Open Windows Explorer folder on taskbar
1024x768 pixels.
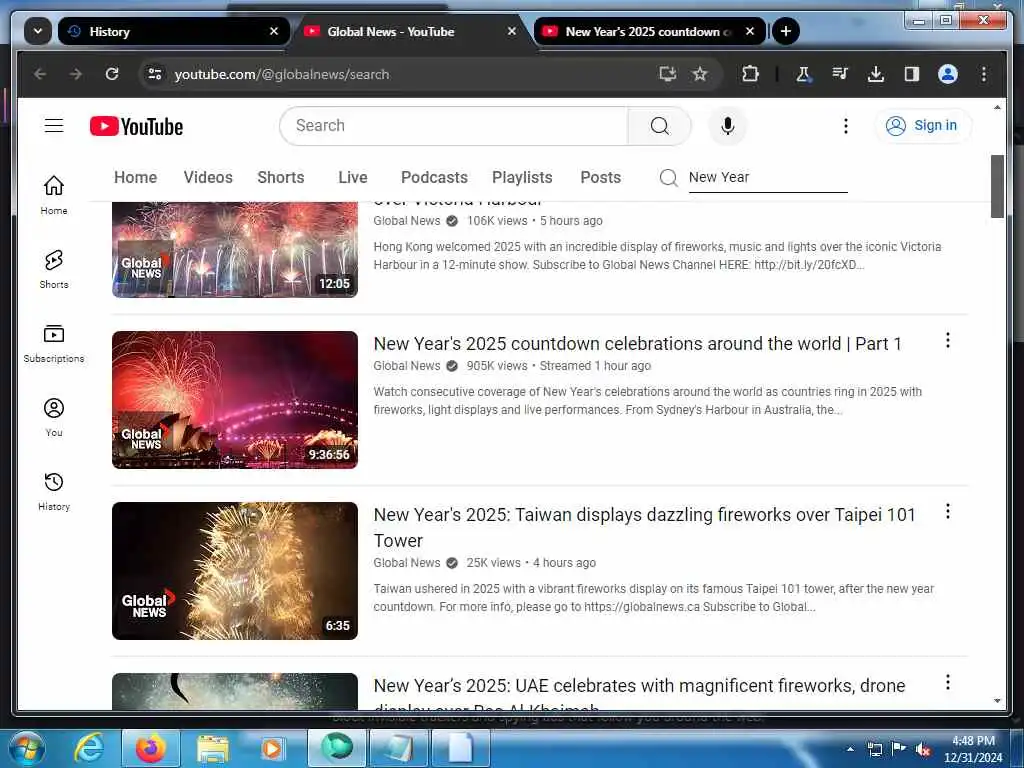(213, 748)
